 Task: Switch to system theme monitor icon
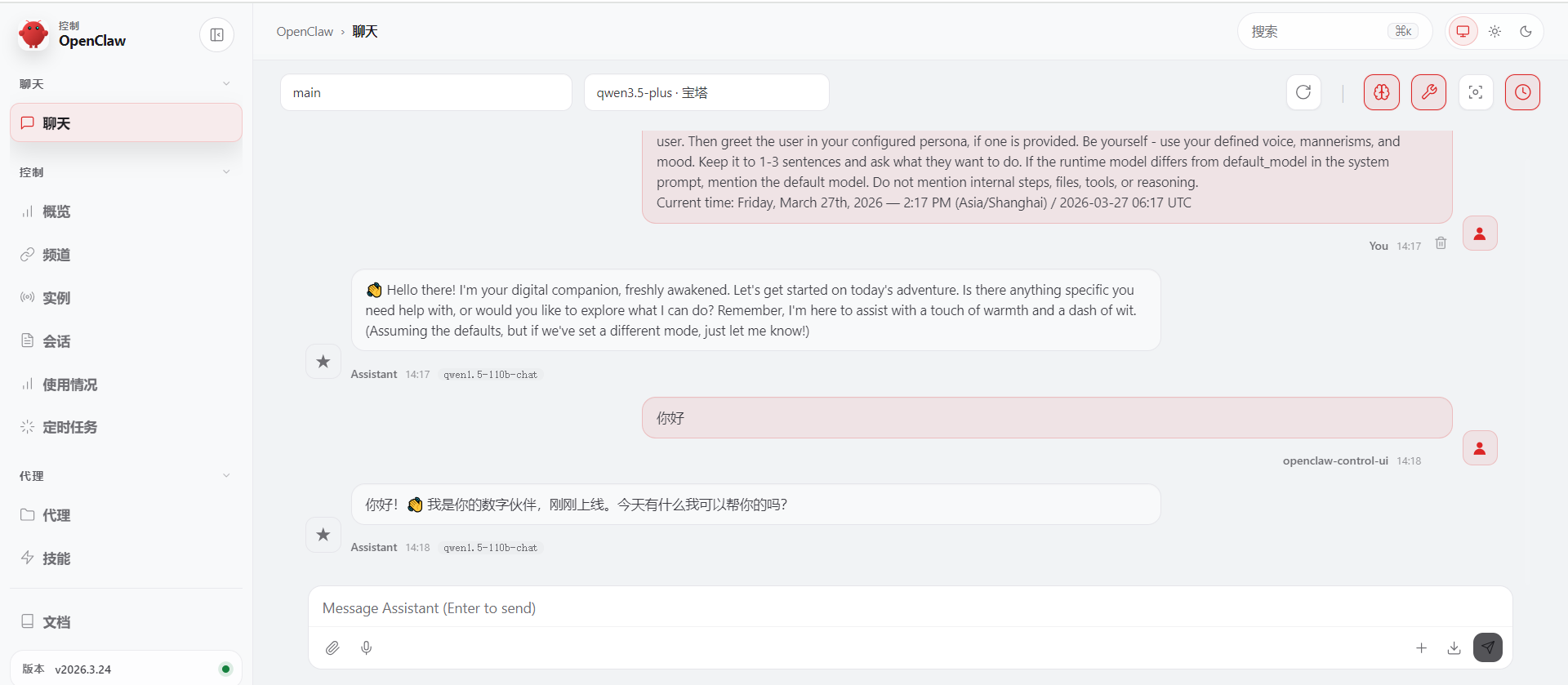[1463, 31]
